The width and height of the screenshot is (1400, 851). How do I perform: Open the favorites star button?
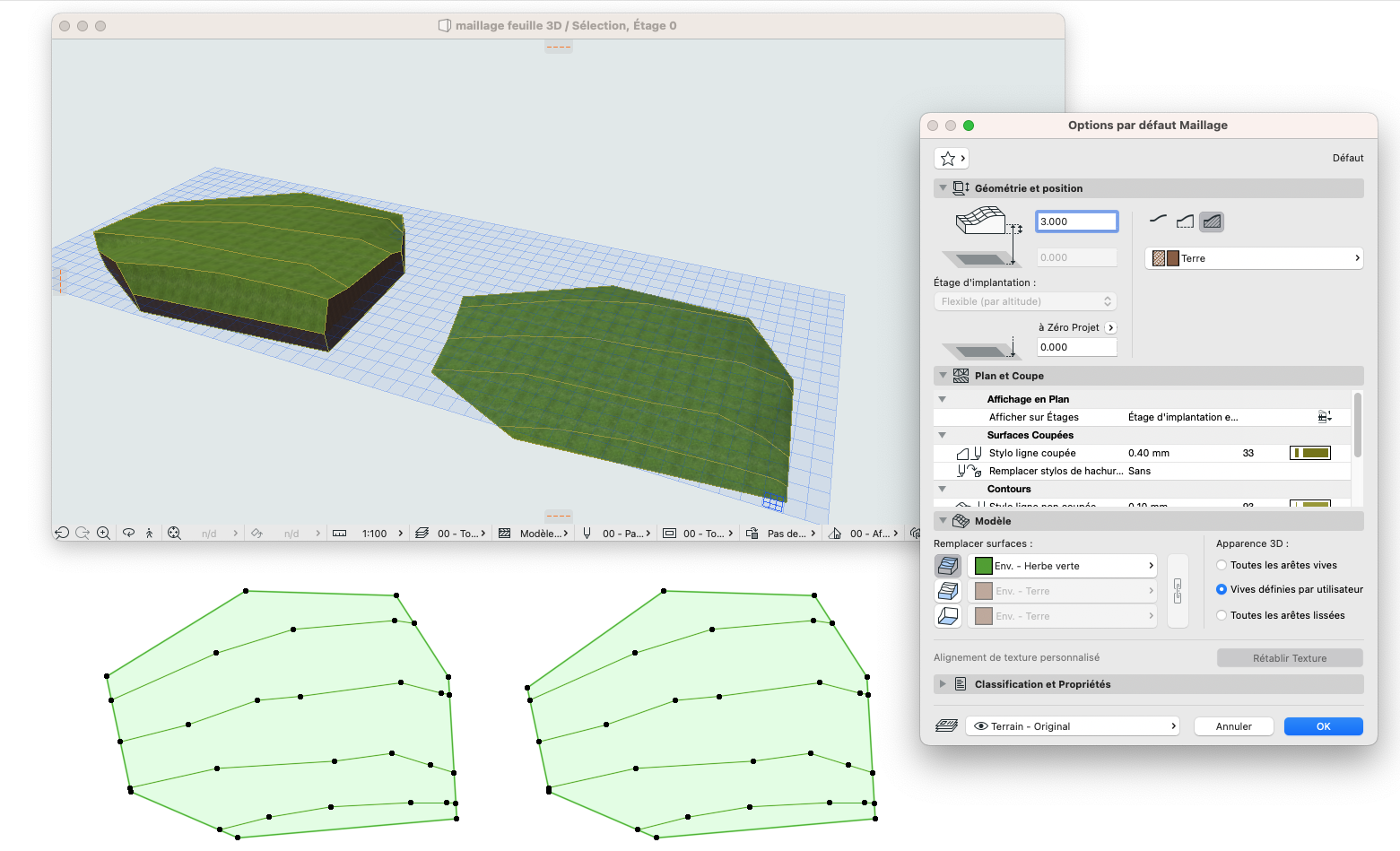pos(951,159)
